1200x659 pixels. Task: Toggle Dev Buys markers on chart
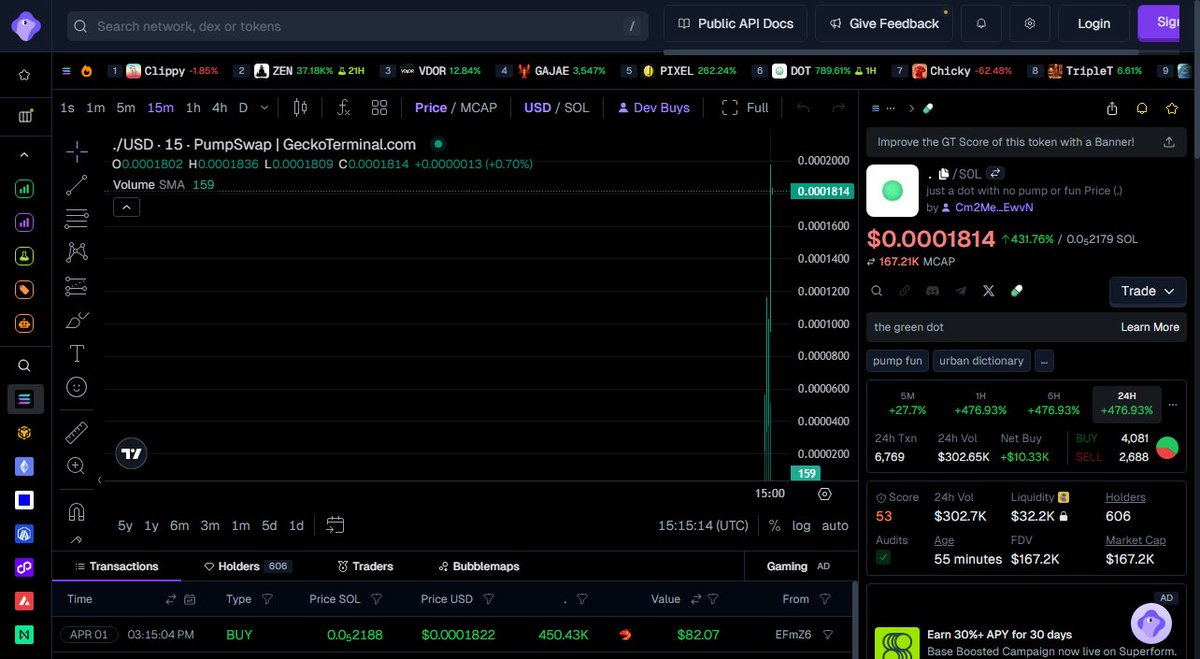654,107
